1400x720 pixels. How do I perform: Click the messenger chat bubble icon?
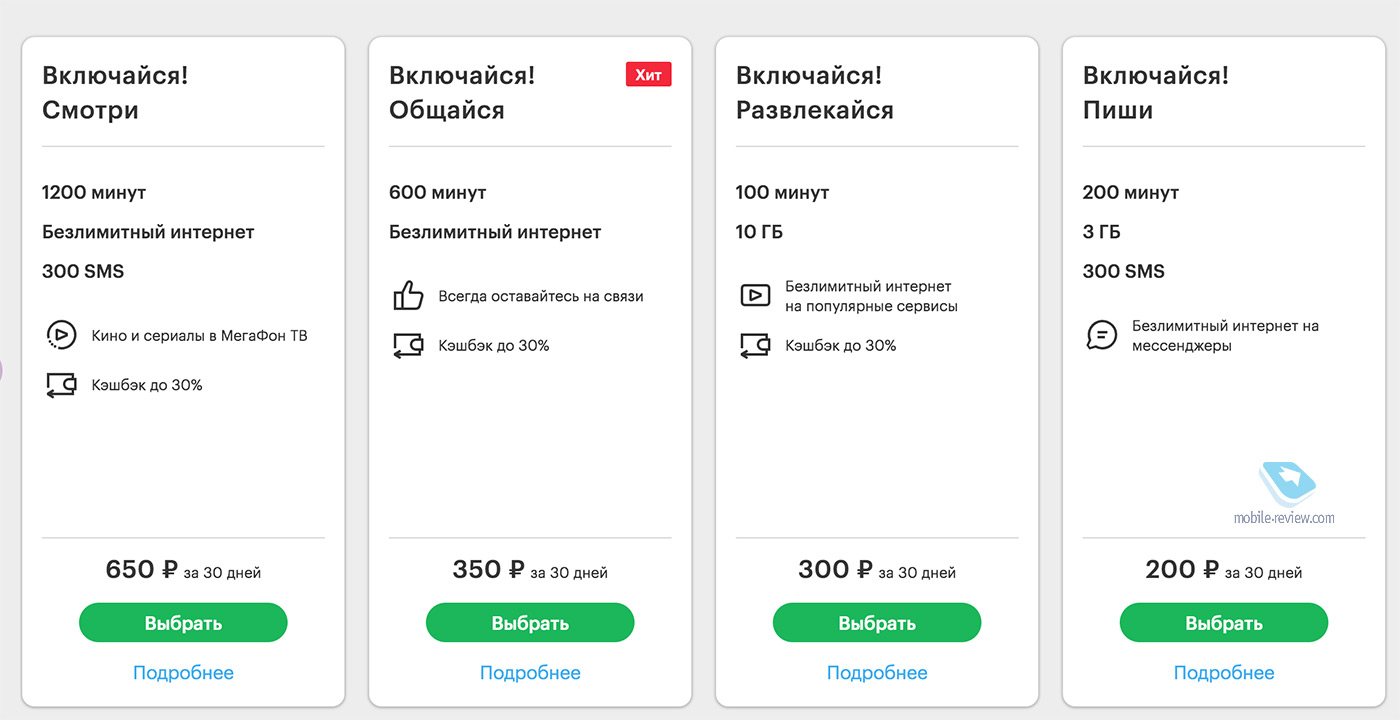coord(1101,335)
